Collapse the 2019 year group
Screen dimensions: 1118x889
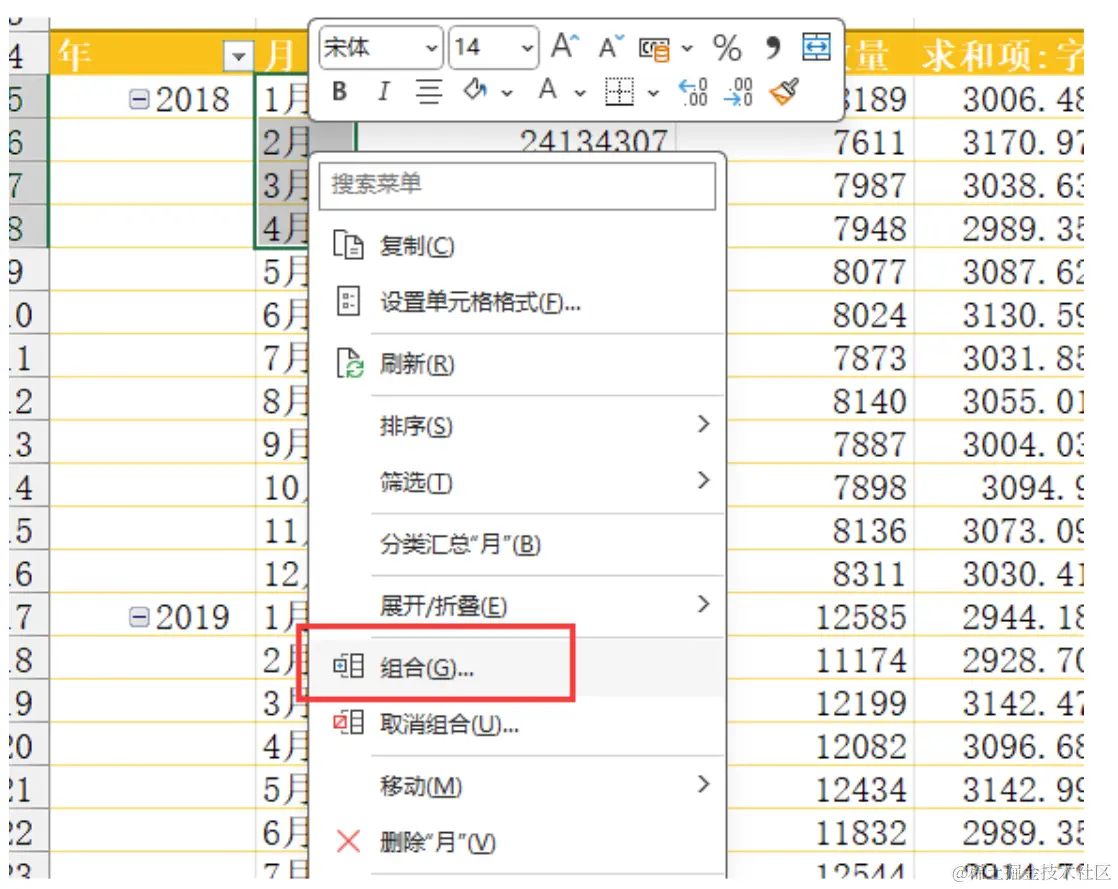coord(139,617)
